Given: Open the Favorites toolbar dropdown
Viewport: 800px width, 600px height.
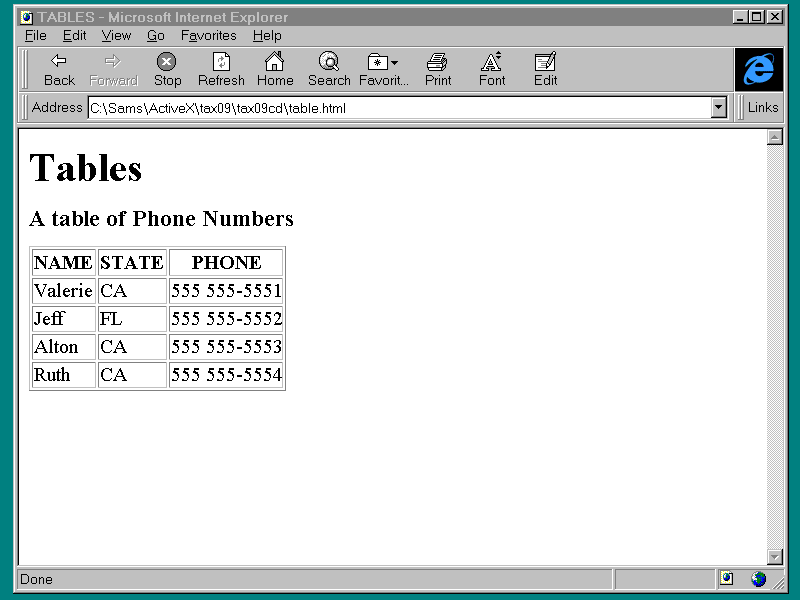Looking at the screenshot, I should coord(383,69).
